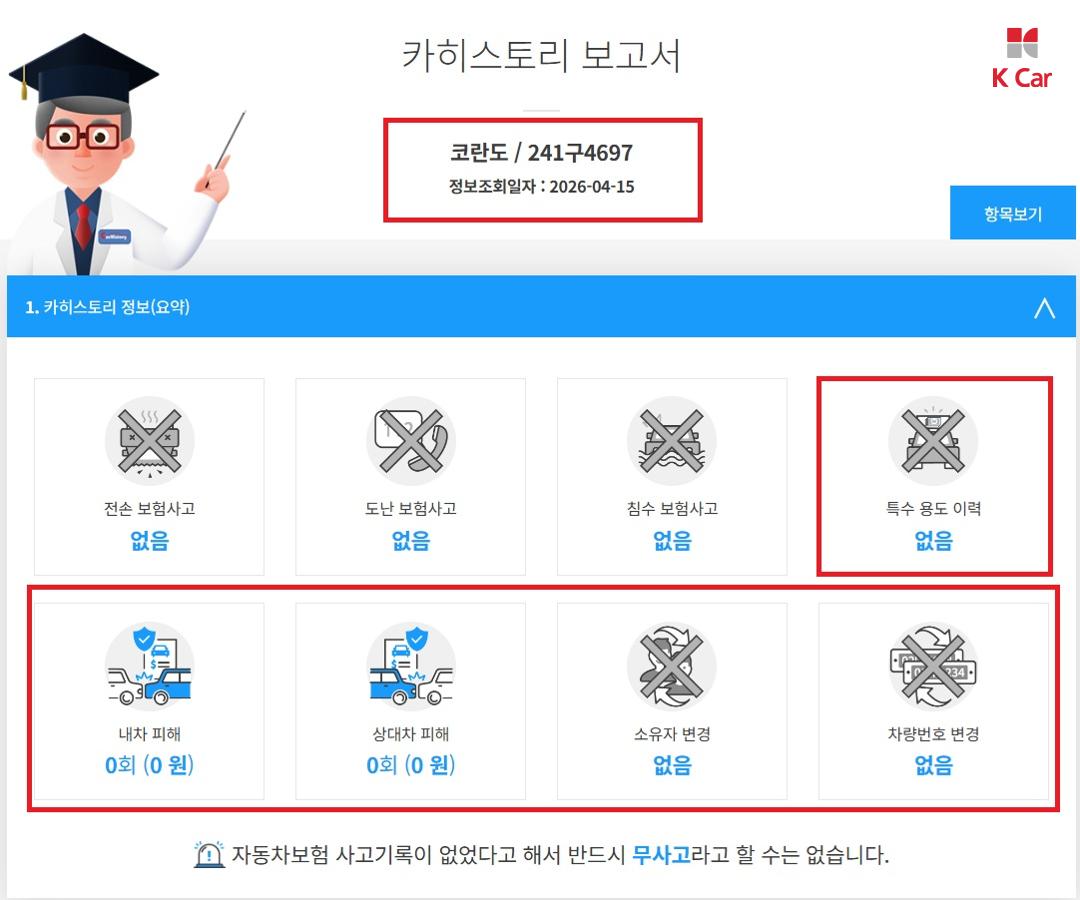Click the siren warning icon beside notice
This screenshot has width=1080, height=900.
(209, 855)
